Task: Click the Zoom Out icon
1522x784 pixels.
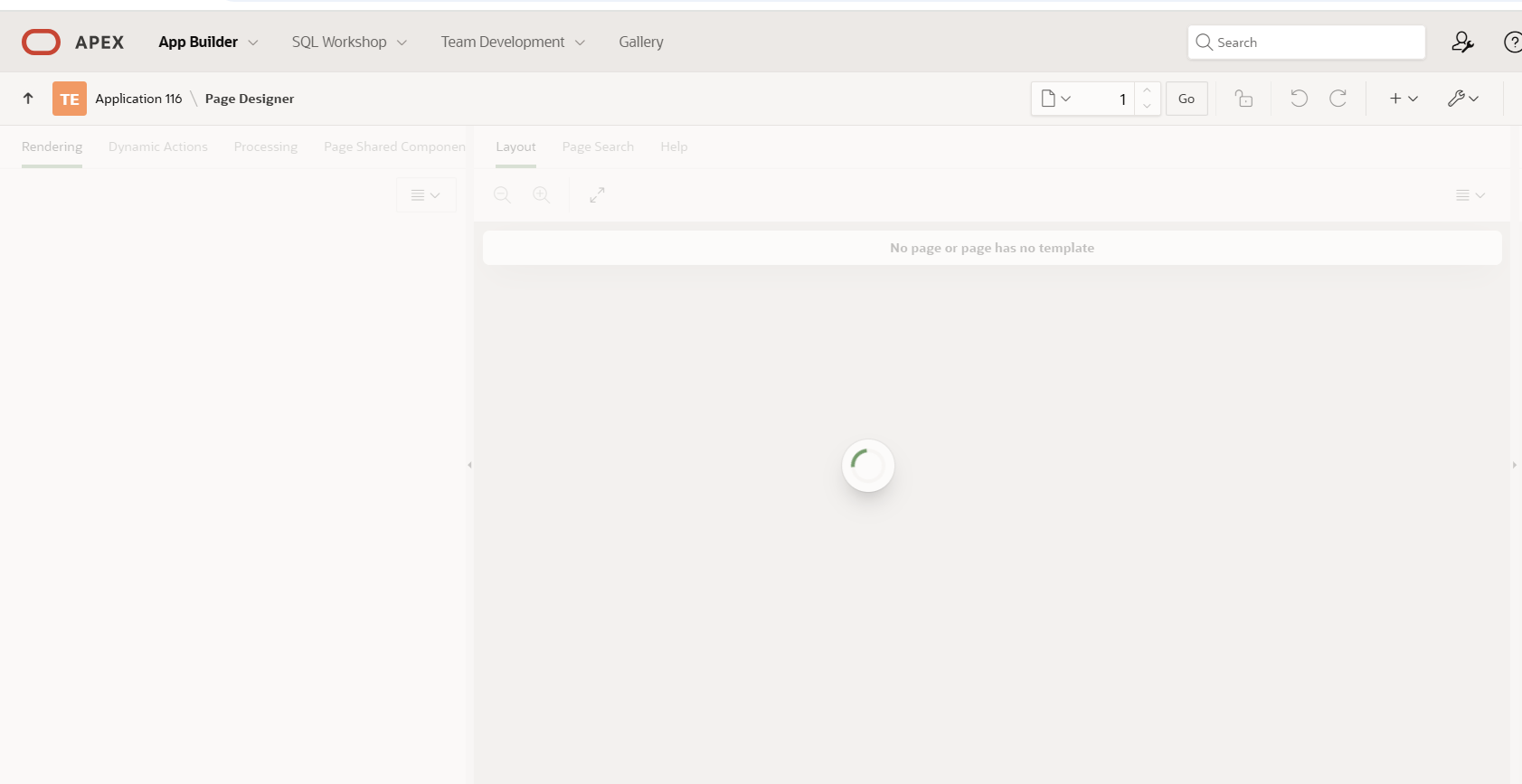Action: tap(502, 195)
